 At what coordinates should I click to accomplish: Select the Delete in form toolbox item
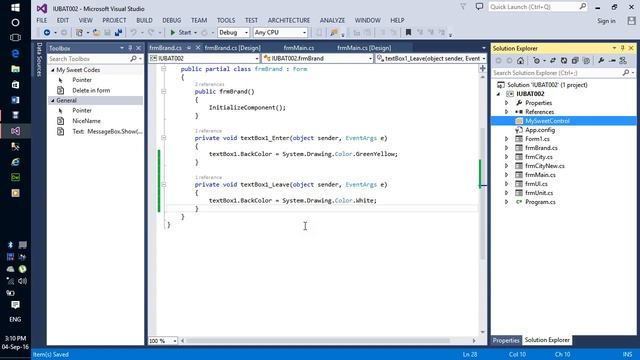91,90
